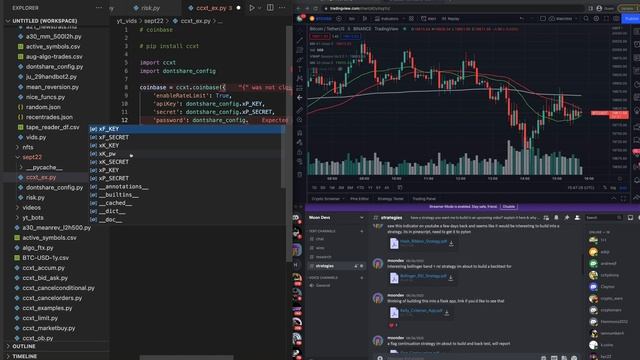The image size is (640, 360).
Task: Click the editor horizontal scrollbar
Action: pyautogui.click(x=187, y=358)
